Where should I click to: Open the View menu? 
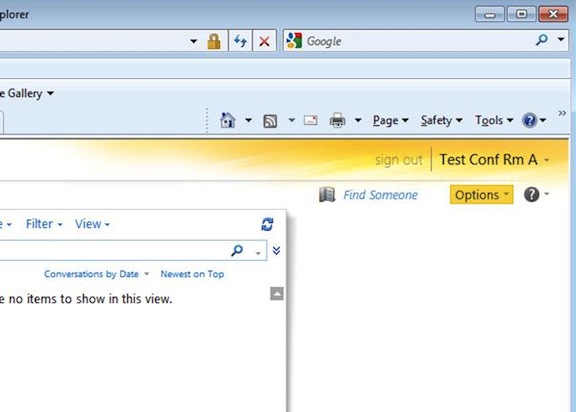pos(92,224)
